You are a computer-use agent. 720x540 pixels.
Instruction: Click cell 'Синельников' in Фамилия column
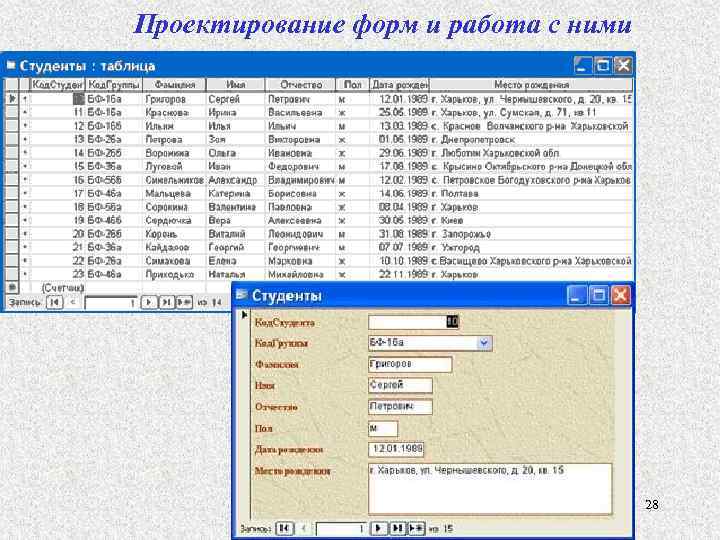[x=174, y=180]
